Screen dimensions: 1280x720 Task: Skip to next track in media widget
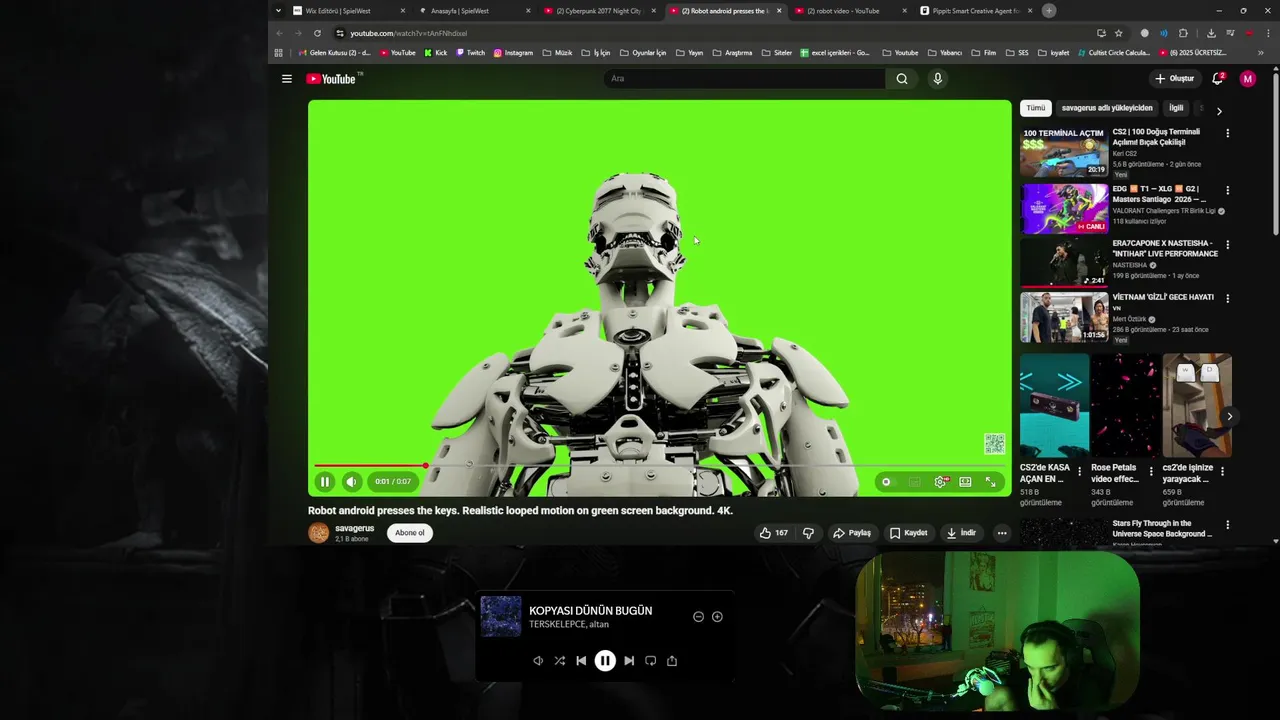click(x=629, y=661)
